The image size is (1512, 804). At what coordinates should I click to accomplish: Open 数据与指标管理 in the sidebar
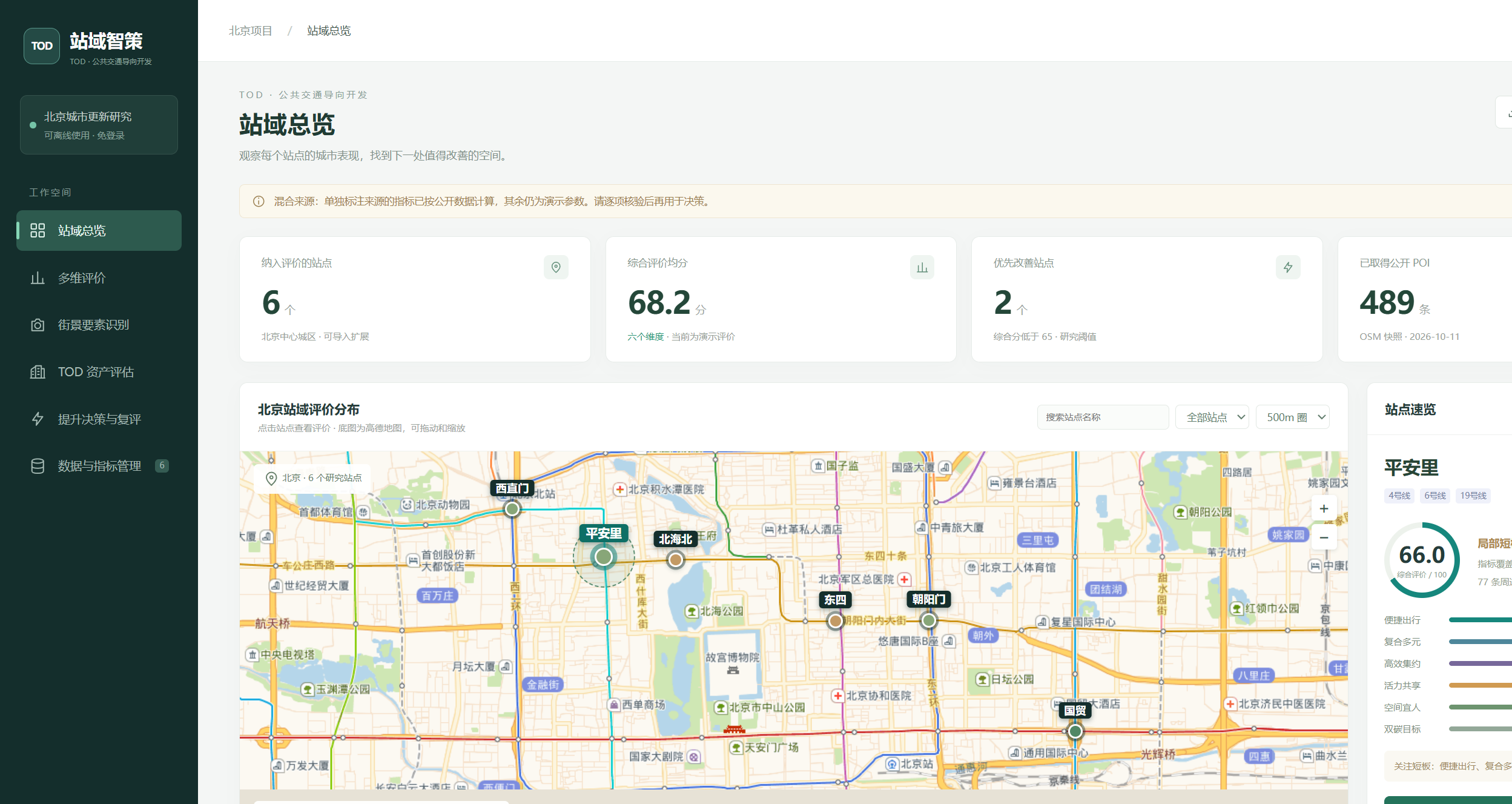pyautogui.click(x=99, y=466)
